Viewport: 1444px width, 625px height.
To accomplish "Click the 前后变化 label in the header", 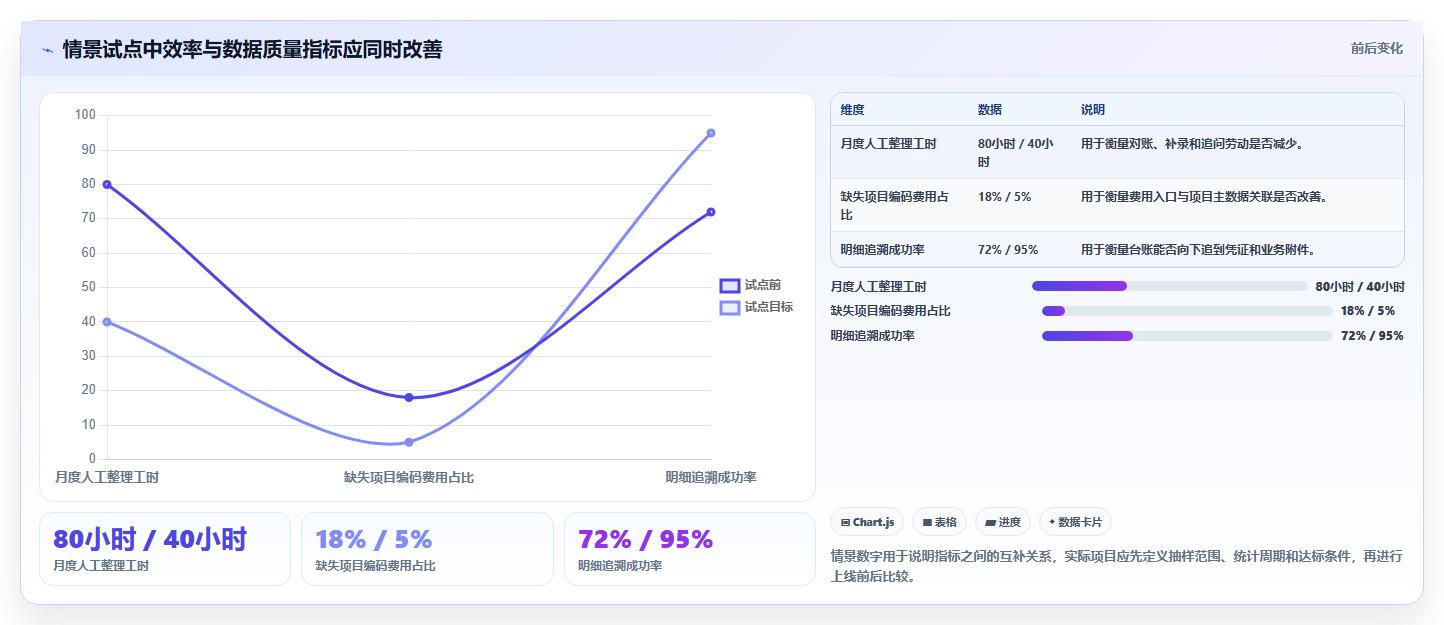I will coord(1376,48).
